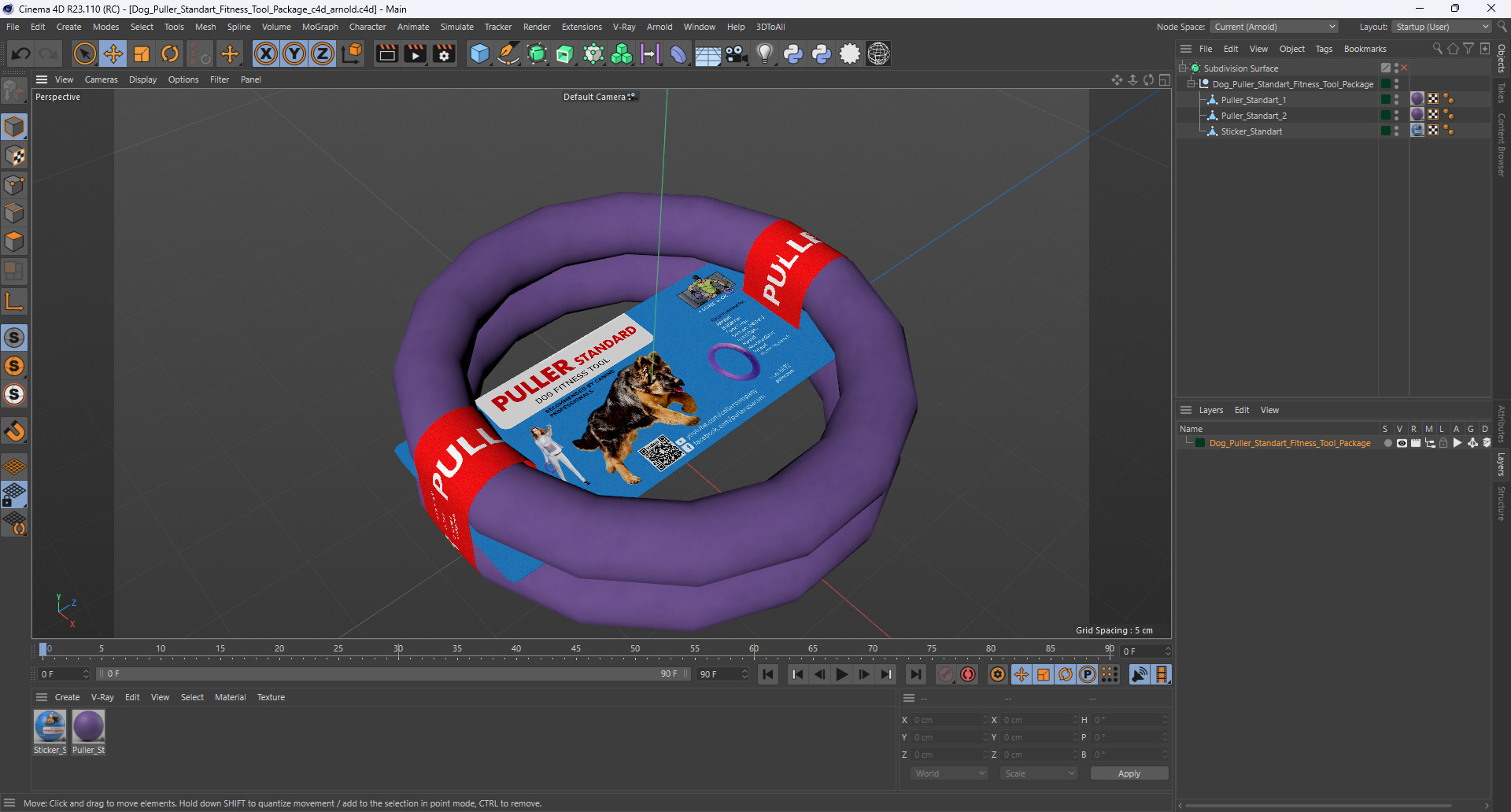Open the Layout dropdown

(1442, 27)
